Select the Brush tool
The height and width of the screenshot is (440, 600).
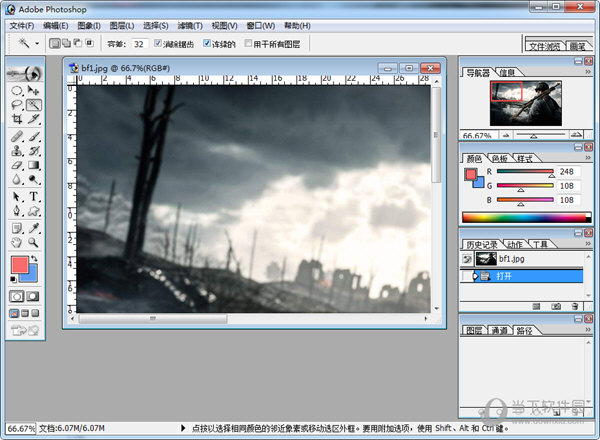(x=34, y=136)
